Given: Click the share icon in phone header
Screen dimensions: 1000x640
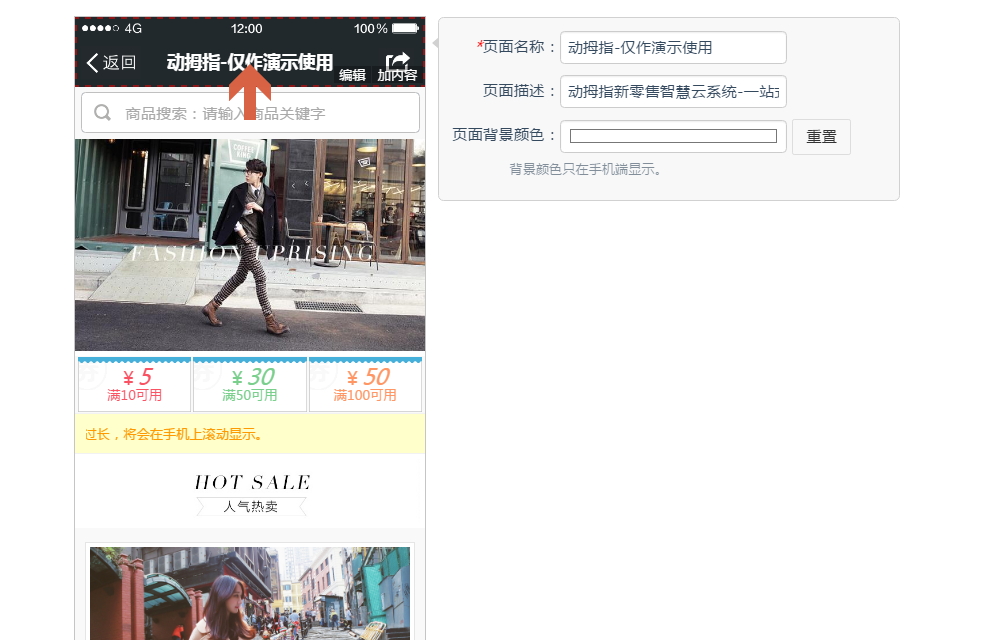Looking at the screenshot, I should point(398,60).
